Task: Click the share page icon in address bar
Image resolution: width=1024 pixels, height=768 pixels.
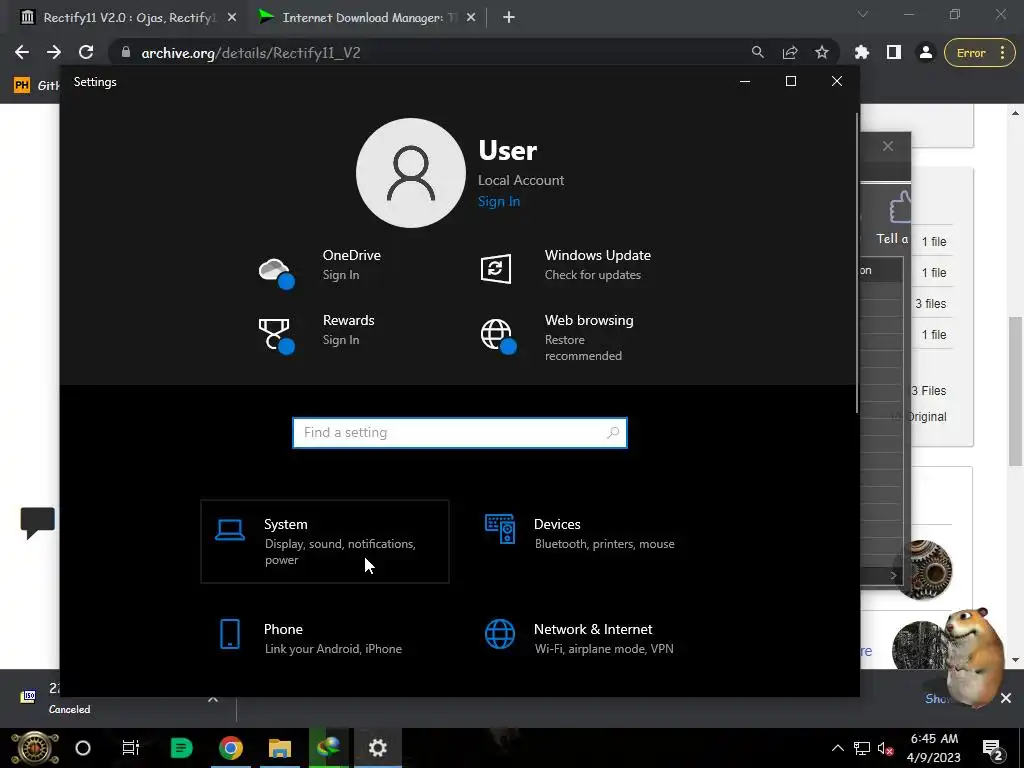Action: (790, 52)
